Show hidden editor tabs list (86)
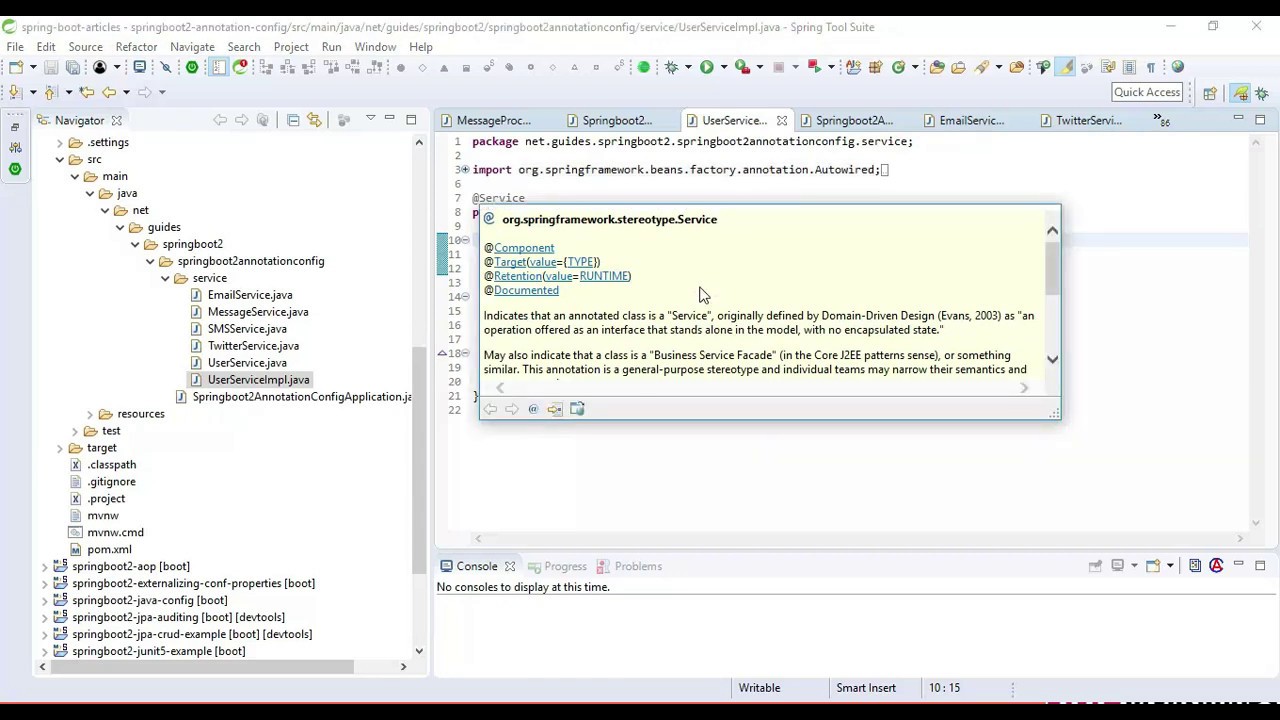The height and width of the screenshot is (720, 1280). [x=1161, y=120]
